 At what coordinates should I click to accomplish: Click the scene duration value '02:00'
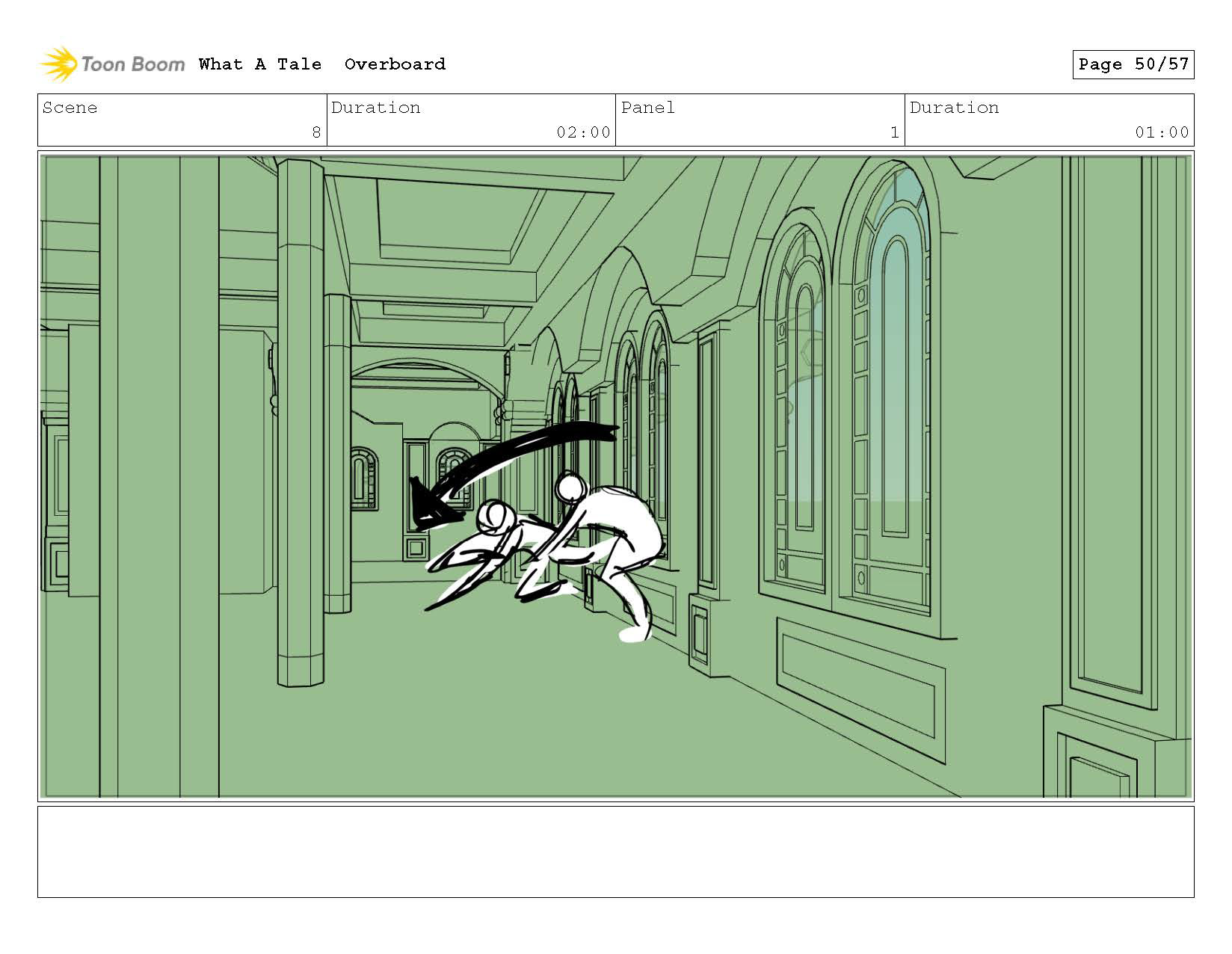[x=583, y=132]
